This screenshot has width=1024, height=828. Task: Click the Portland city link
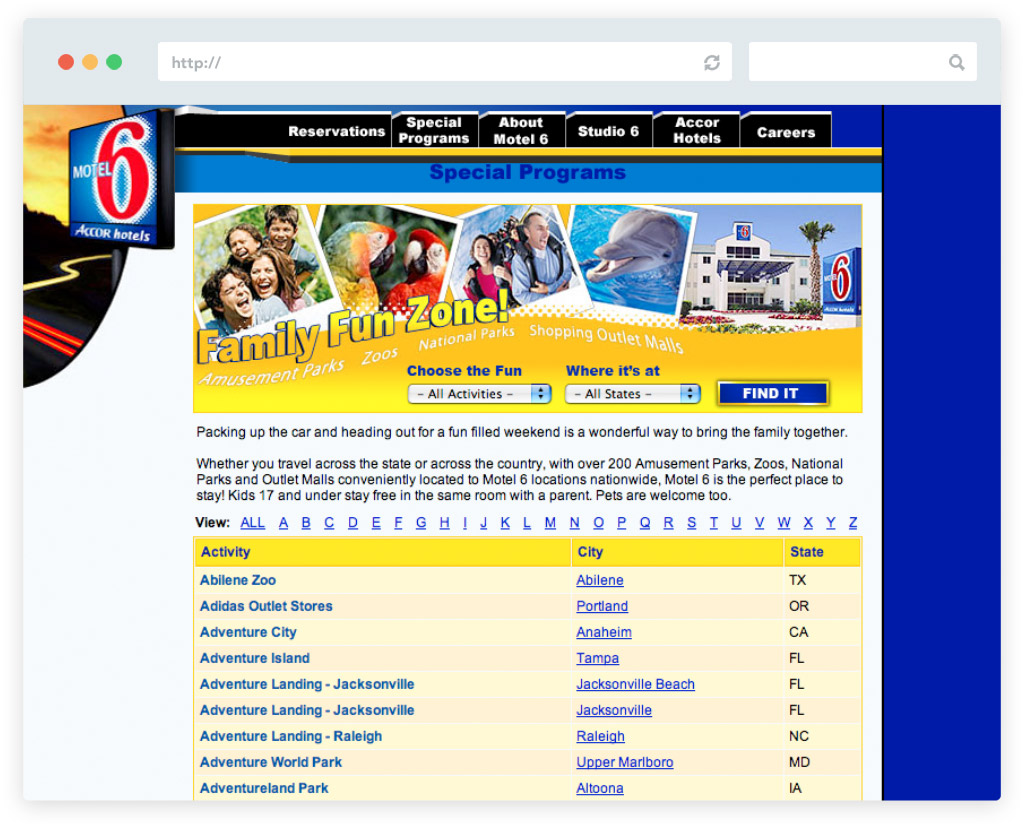[601, 606]
